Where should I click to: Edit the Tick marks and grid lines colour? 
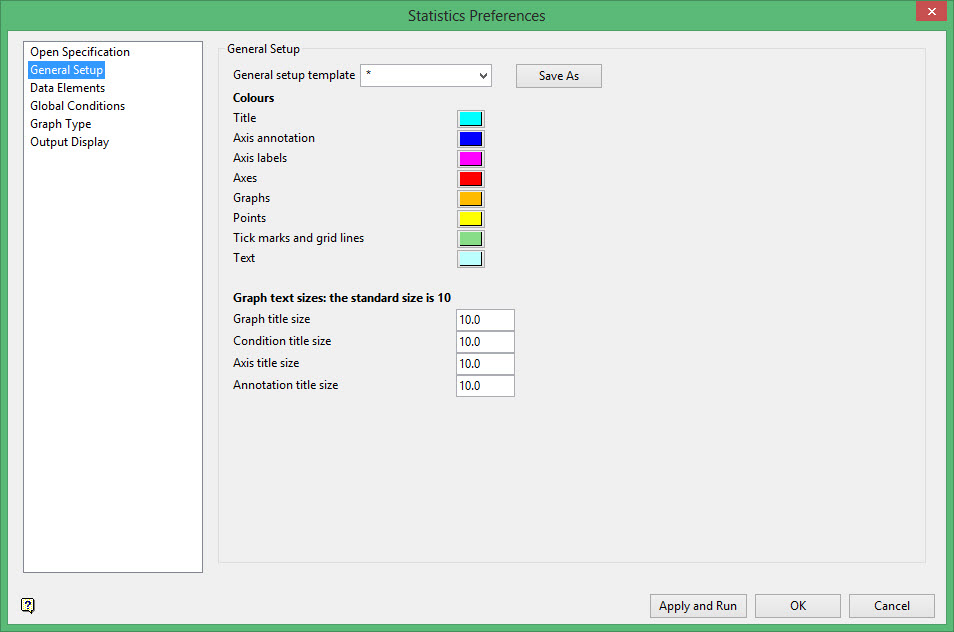[470, 239]
